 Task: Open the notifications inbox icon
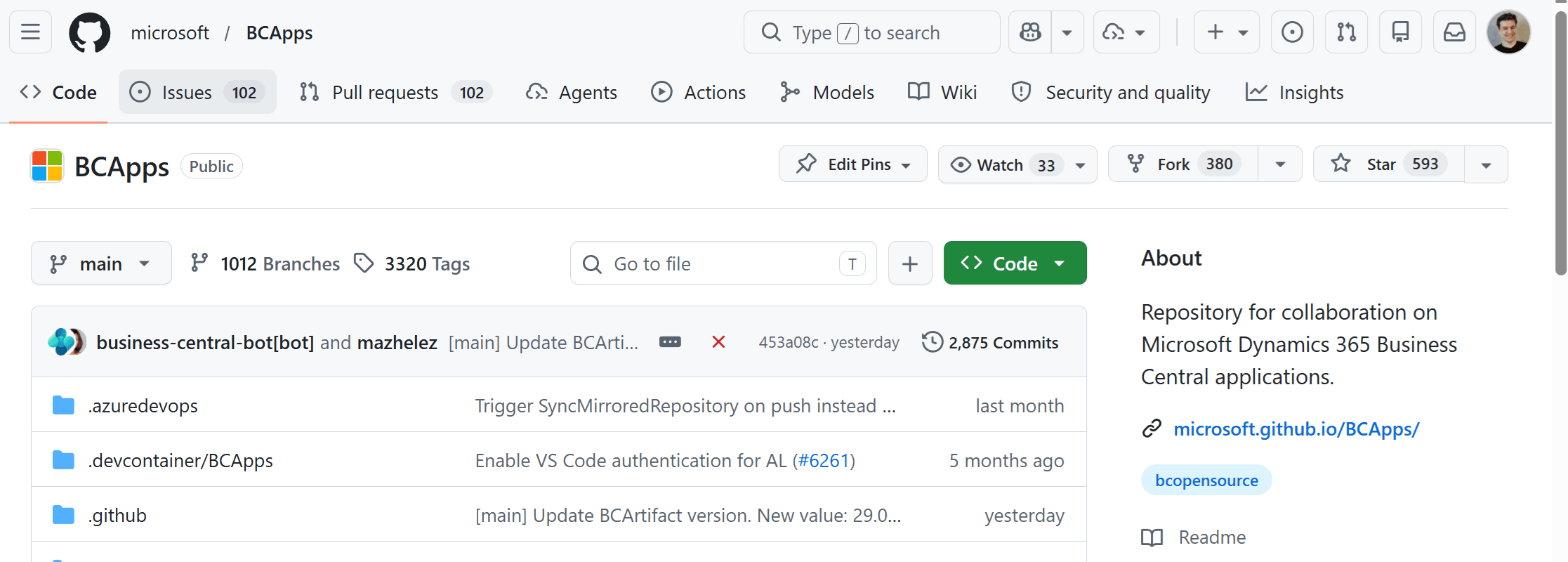coord(1454,32)
